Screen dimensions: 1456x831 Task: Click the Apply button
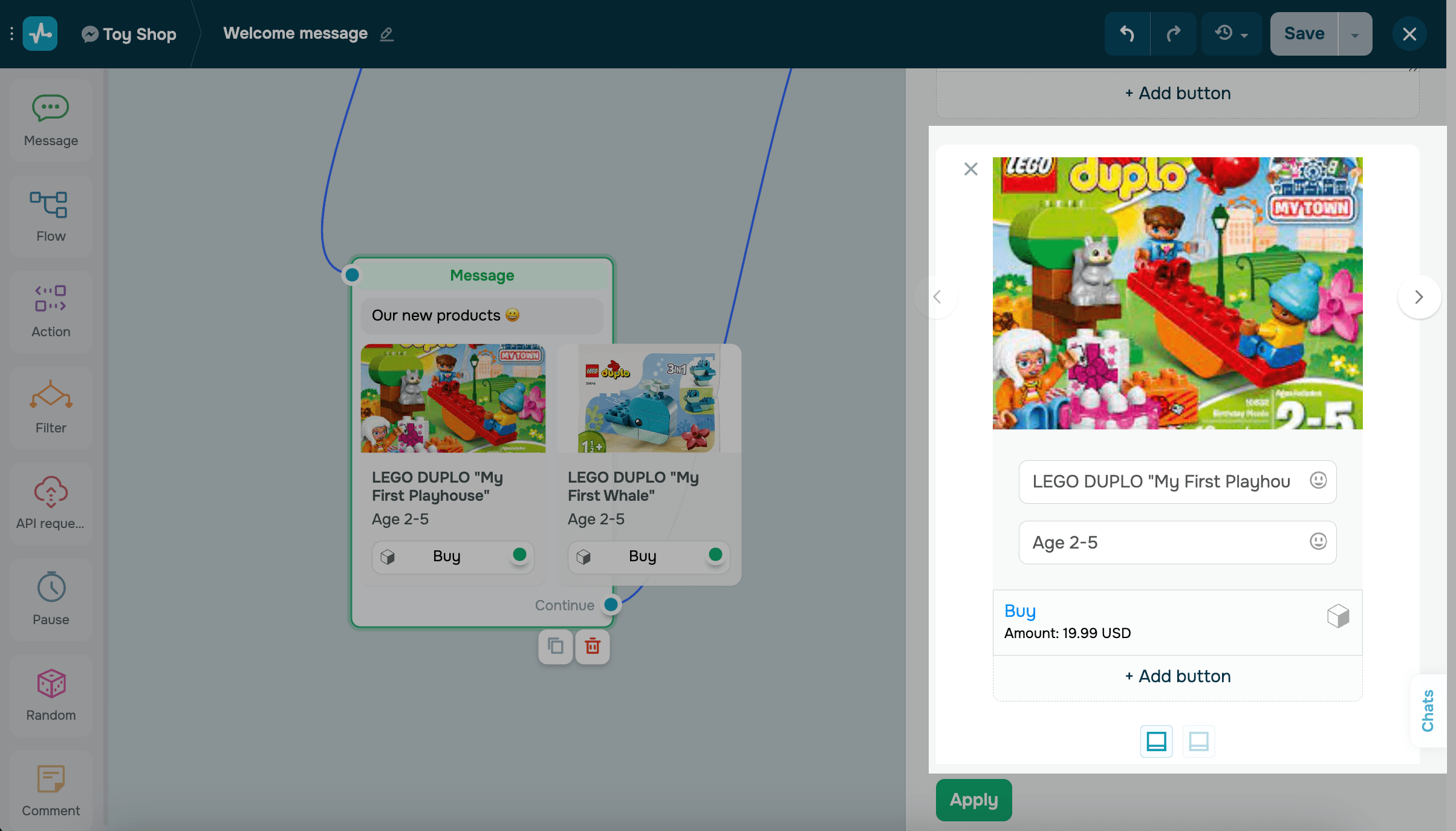pyautogui.click(x=973, y=800)
